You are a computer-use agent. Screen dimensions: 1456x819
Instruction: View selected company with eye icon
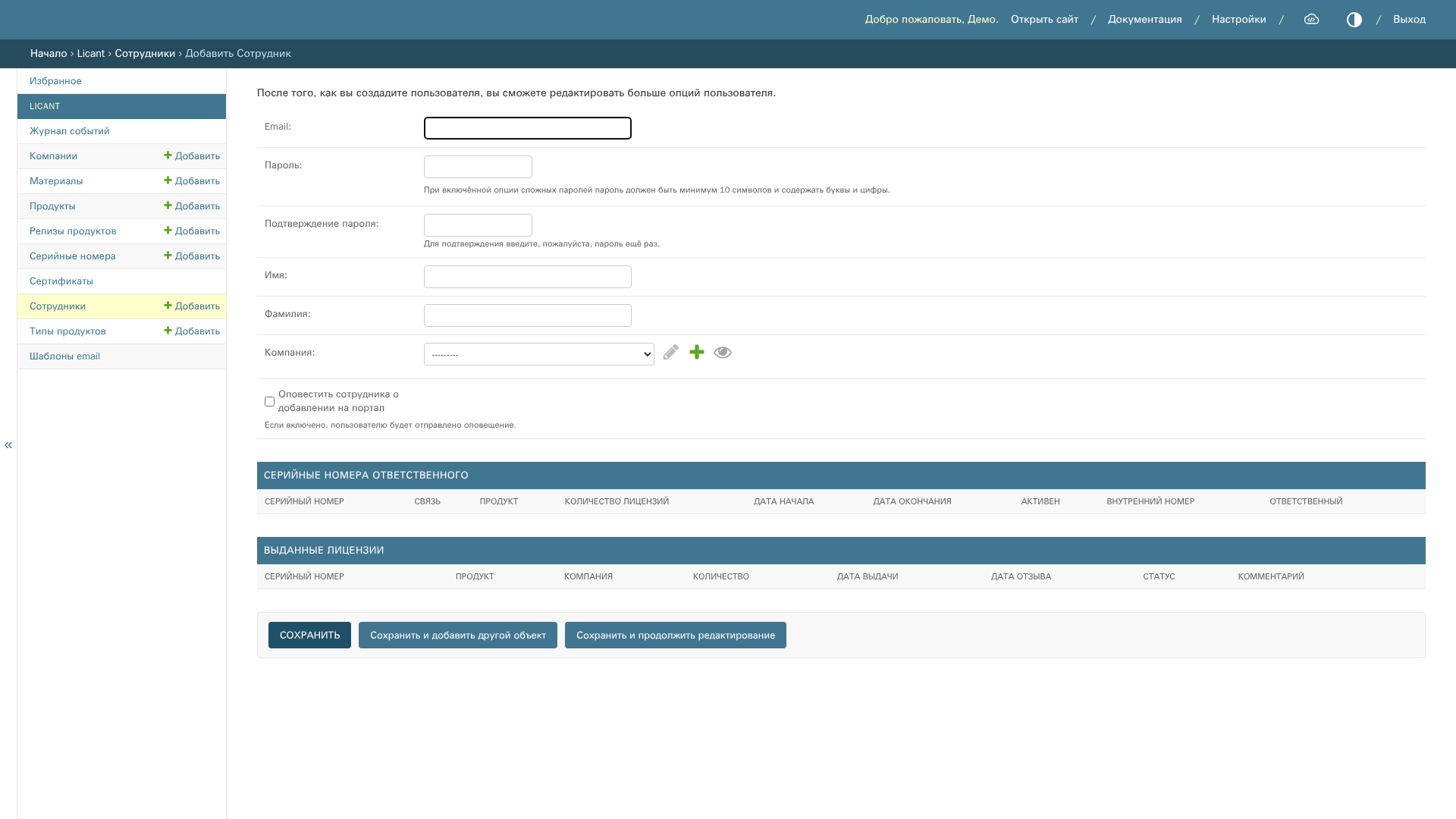[x=723, y=353]
